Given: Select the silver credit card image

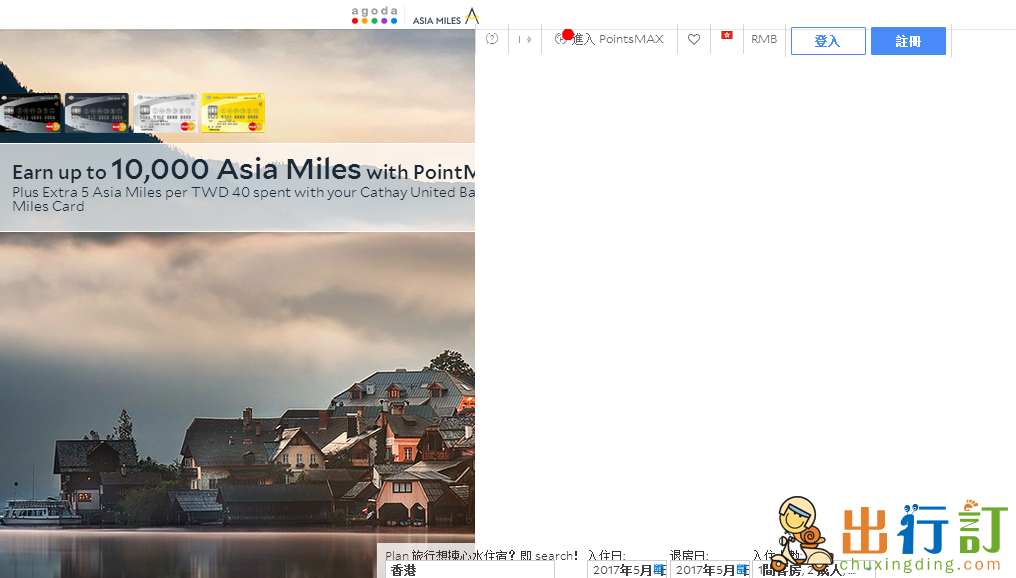Looking at the screenshot, I should (165, 113).
